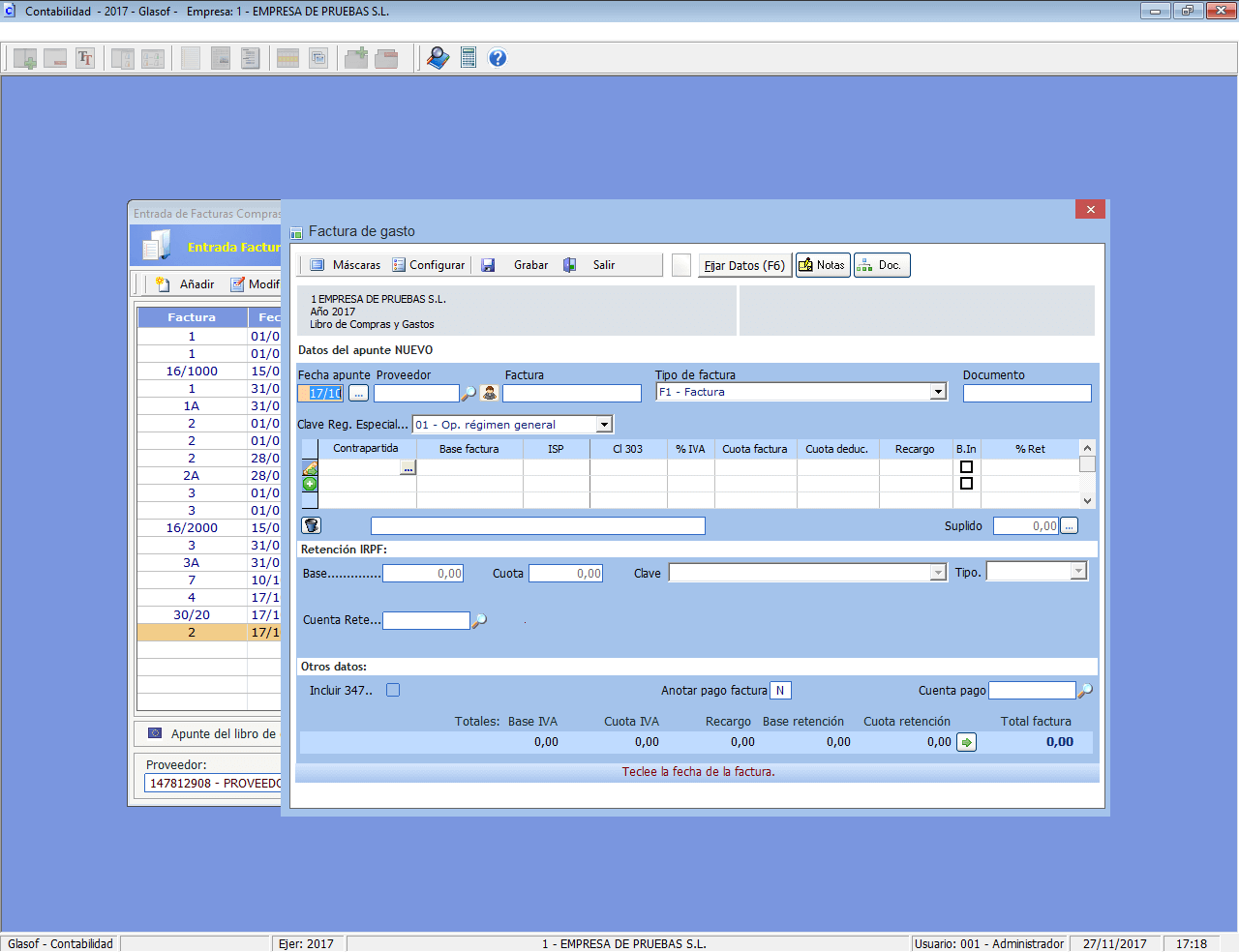The image size is (1239, 952).
Task: Click the Notas button
Action: [822, 265]
